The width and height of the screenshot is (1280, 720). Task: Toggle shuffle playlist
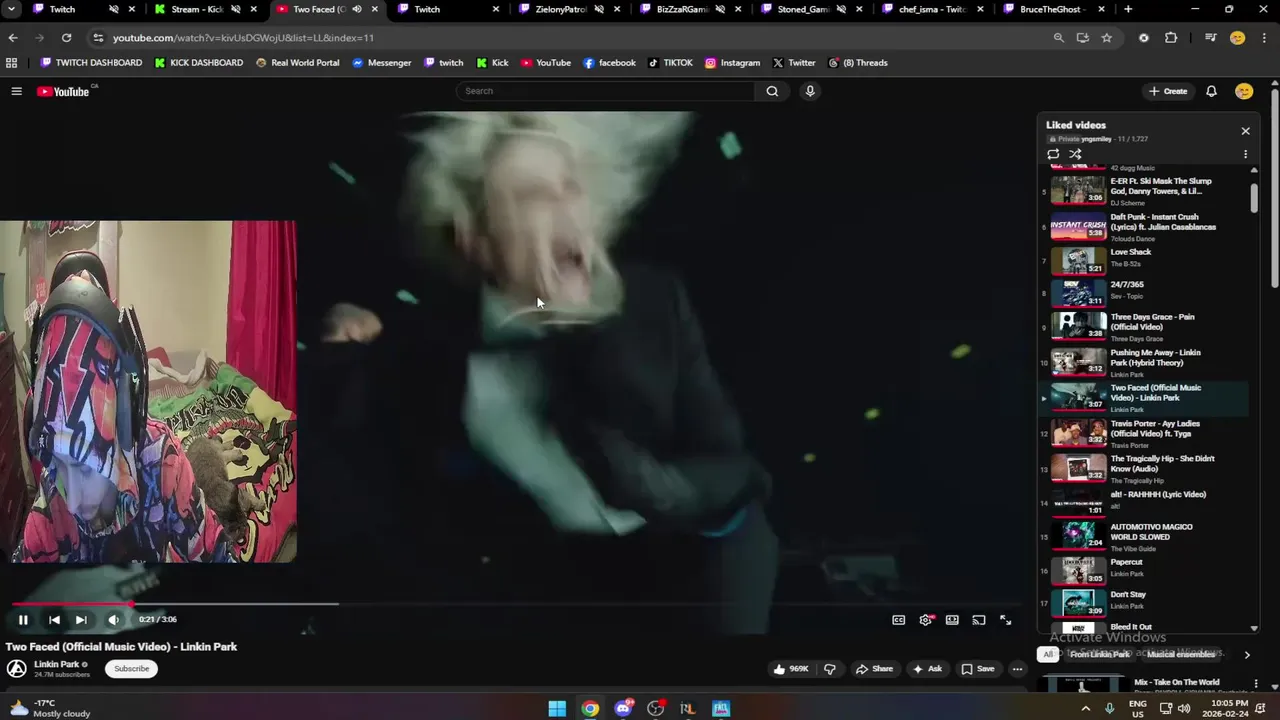(x=1075, y=154)
